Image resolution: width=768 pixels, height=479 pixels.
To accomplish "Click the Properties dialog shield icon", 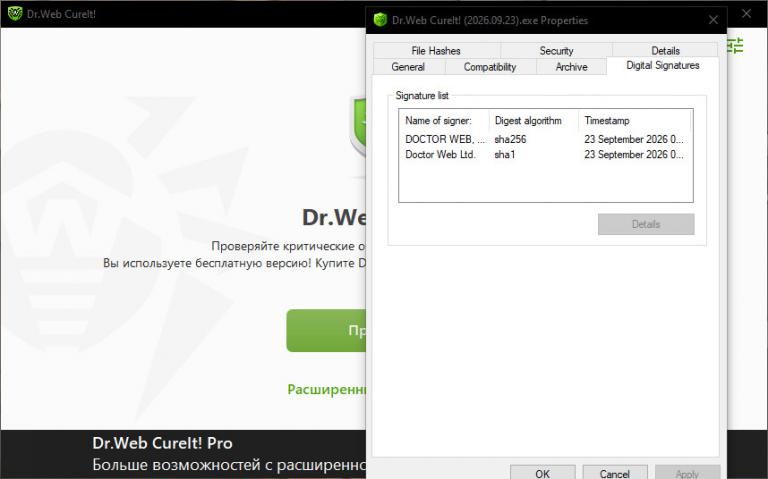I will [x=381, y=20].
